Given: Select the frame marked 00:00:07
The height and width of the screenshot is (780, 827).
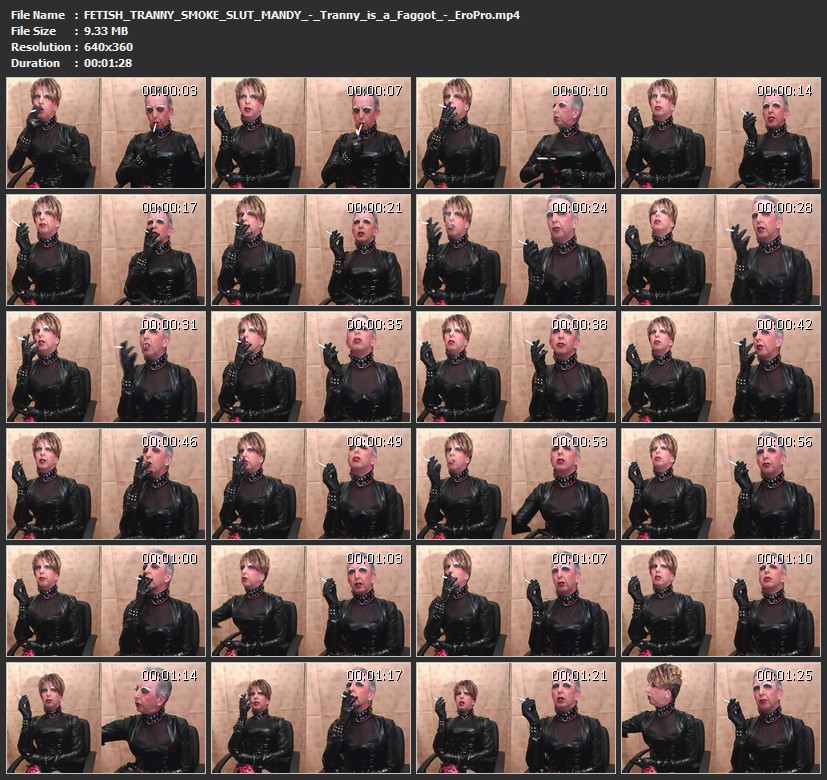Looking at the screenshot, I should click(310, 133).
